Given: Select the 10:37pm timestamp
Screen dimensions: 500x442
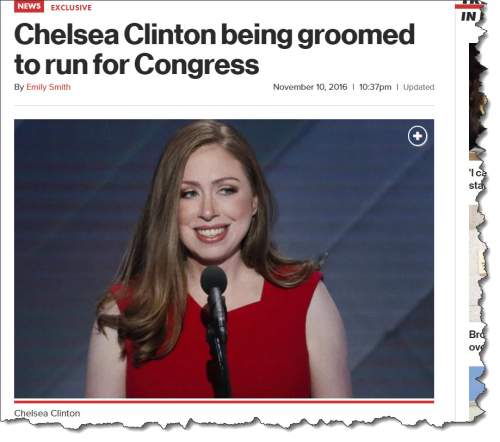Looking at the screenshot, I should click(x=375, y=87).
